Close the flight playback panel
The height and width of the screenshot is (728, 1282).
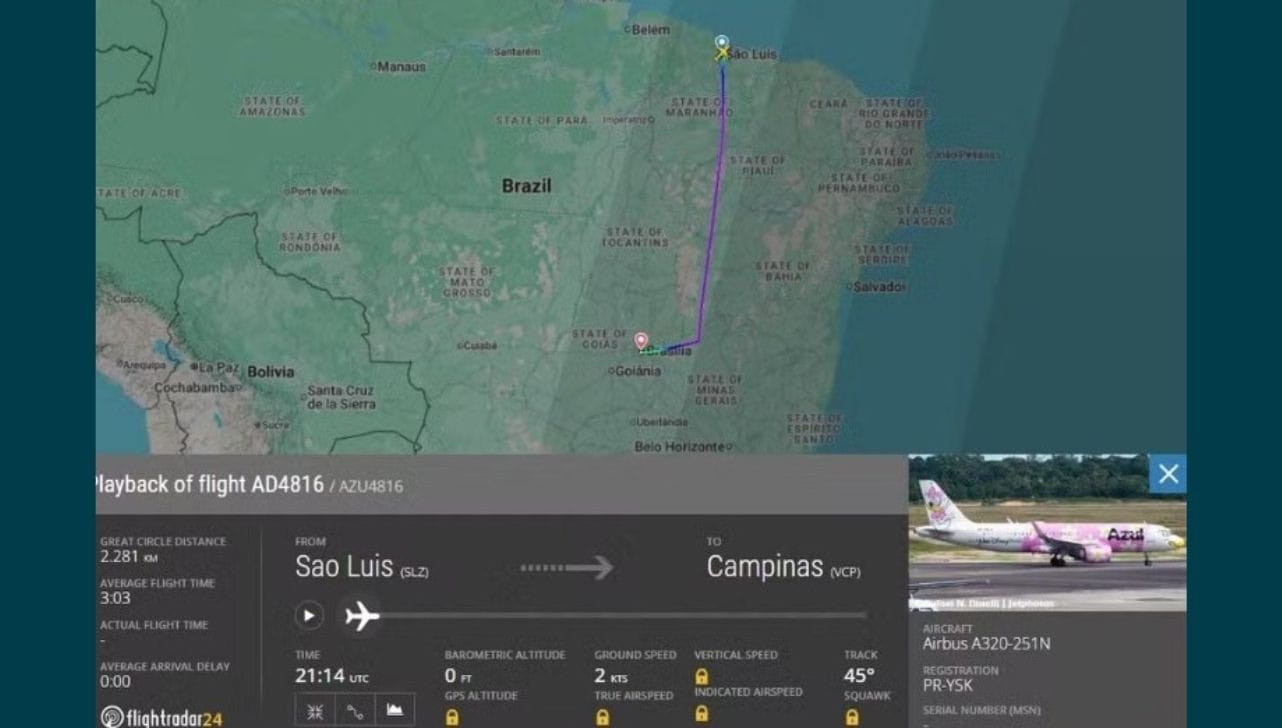[1168, 474]
